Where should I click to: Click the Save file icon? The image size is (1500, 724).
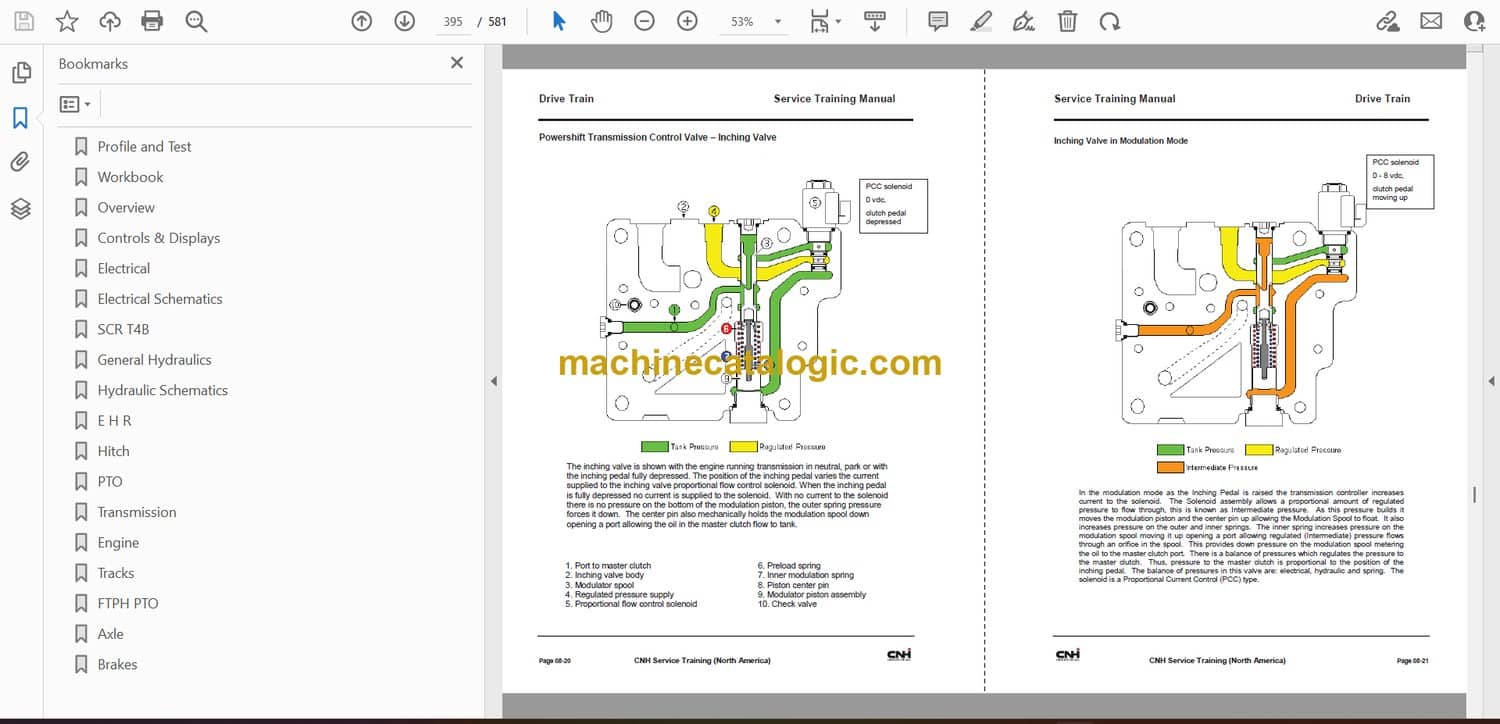coord(23,21)
